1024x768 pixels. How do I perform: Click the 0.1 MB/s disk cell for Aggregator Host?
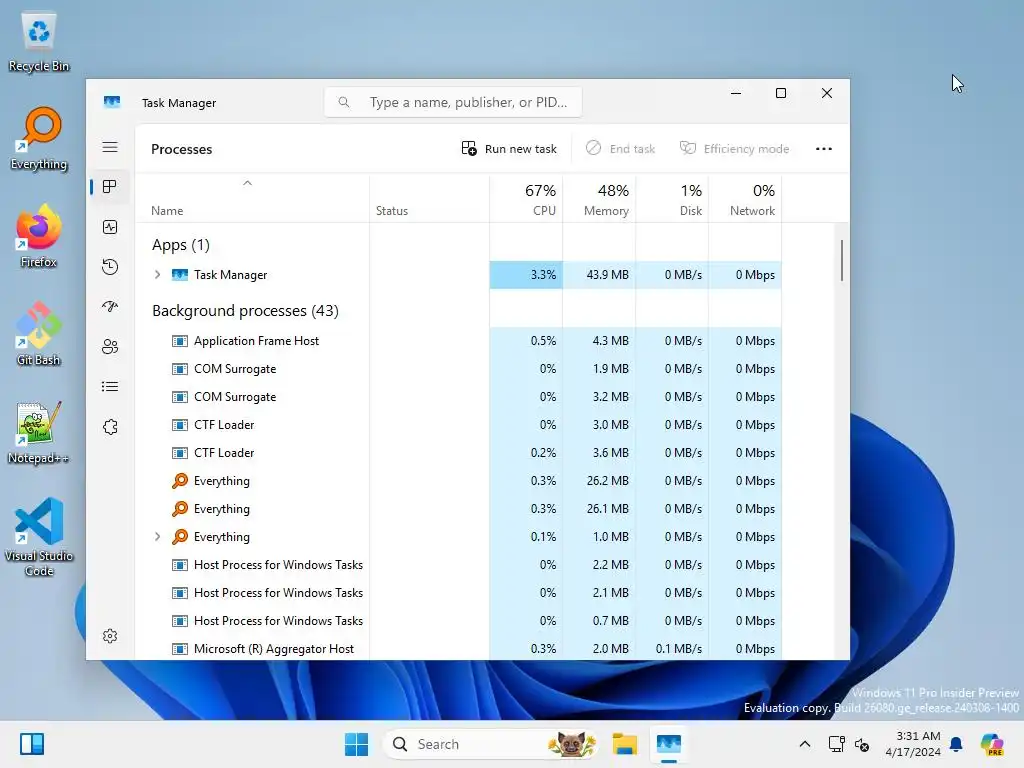[x=672, y=649]
